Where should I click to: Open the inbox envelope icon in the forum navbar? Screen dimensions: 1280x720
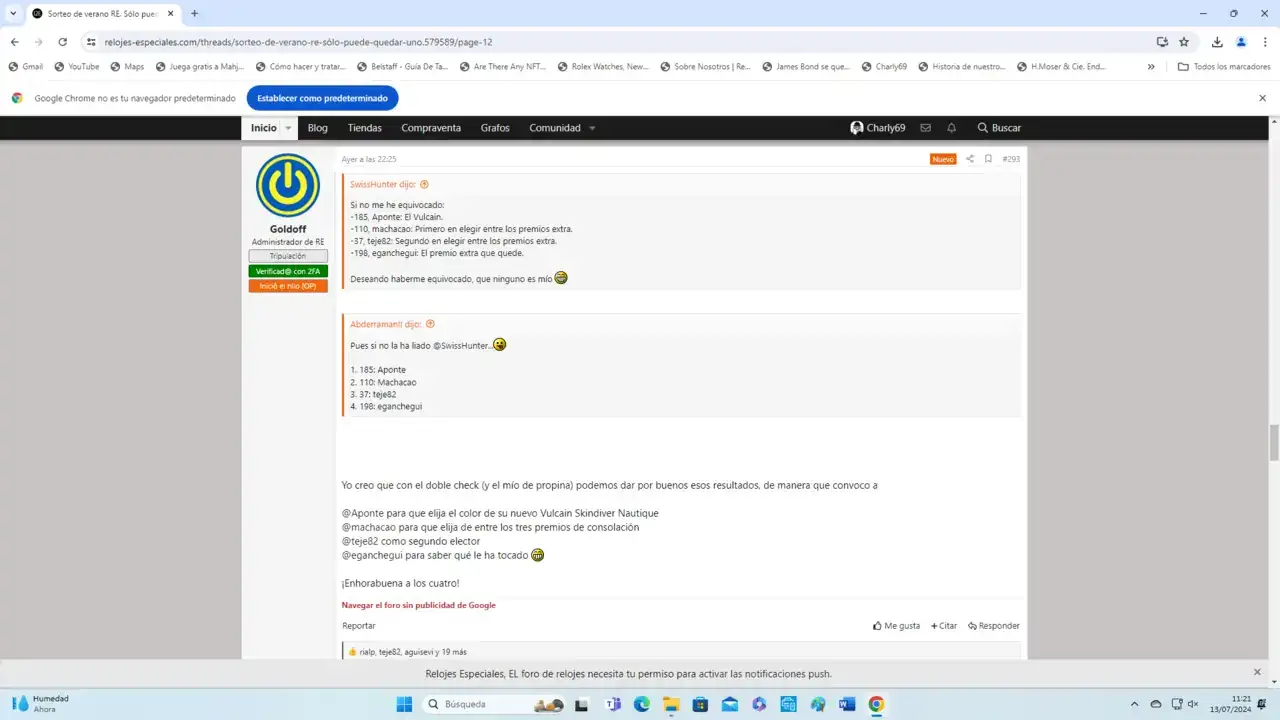coord(925,128)
